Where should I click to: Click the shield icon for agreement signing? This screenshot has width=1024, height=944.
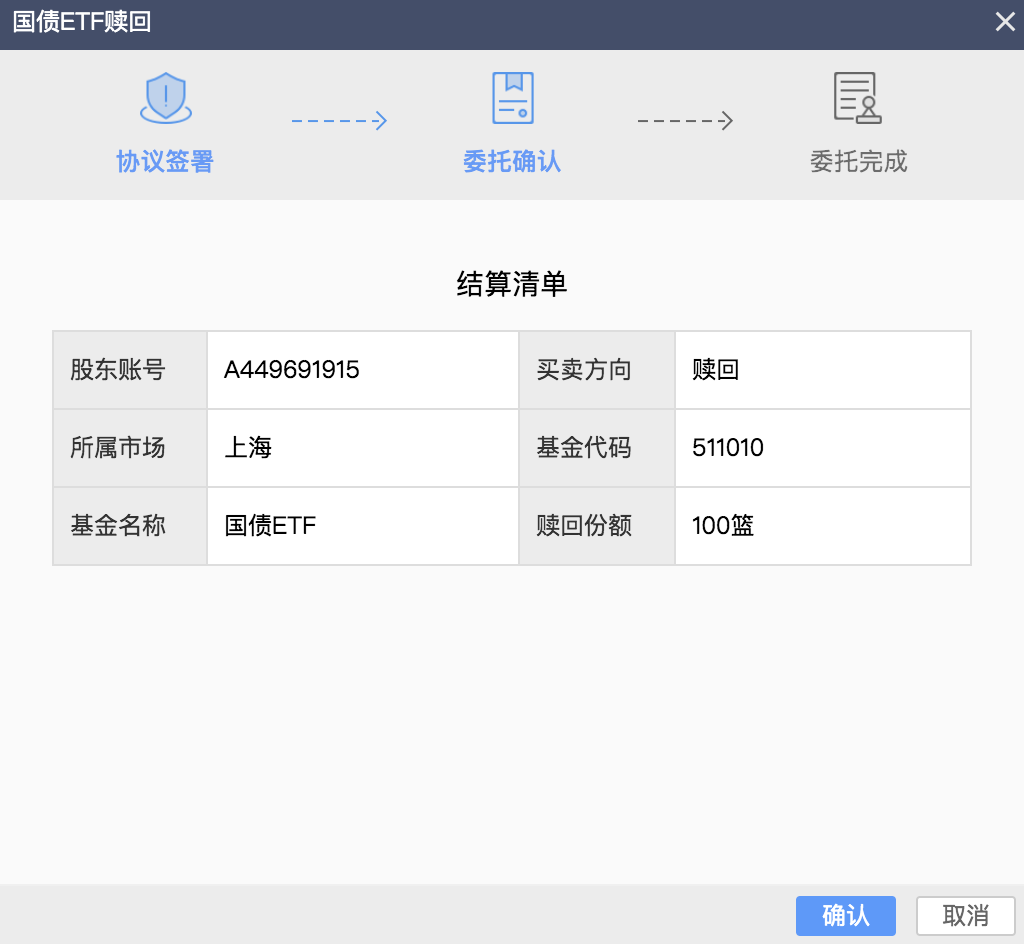[165, 98]
